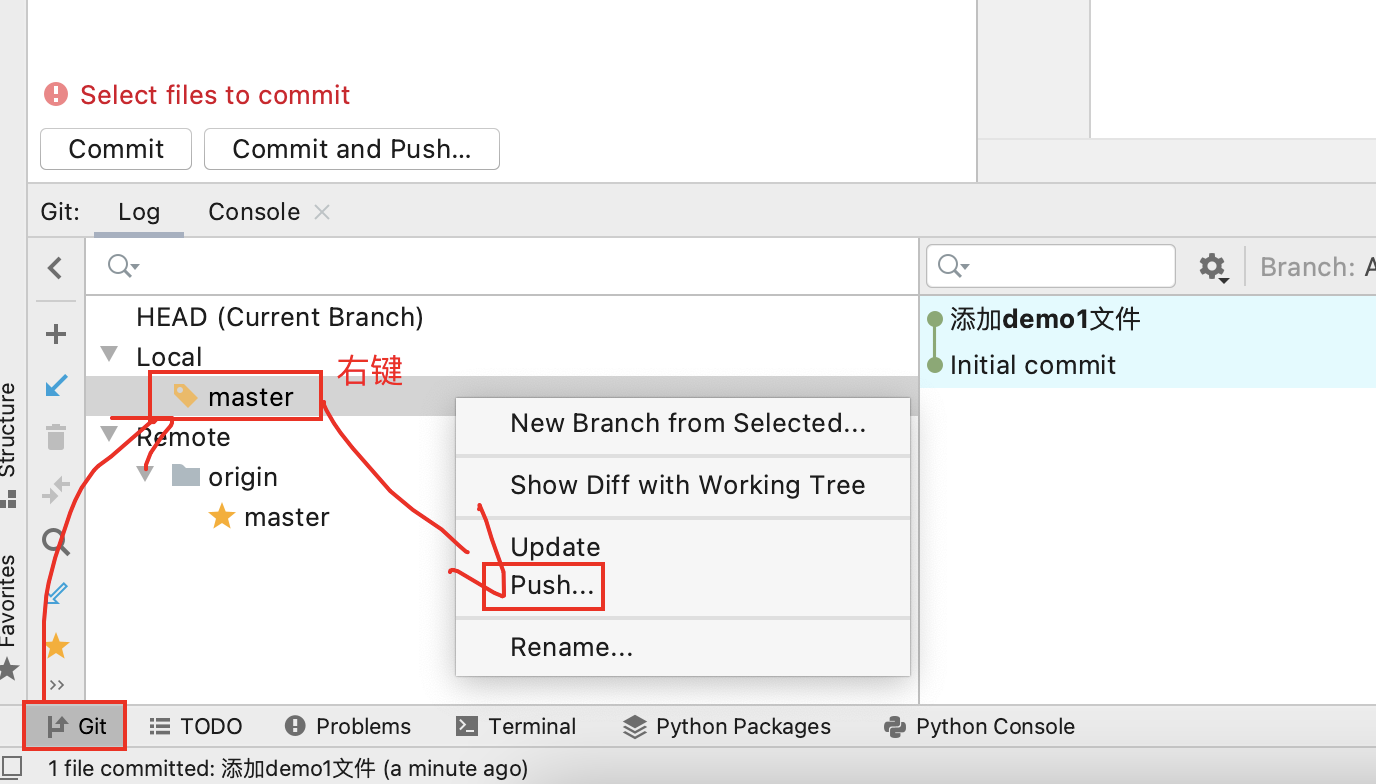Viewport: 1376px width, 784px height.
Task: Click the Find magnifier icon in Git sidebar
Action: pos(56,542)
